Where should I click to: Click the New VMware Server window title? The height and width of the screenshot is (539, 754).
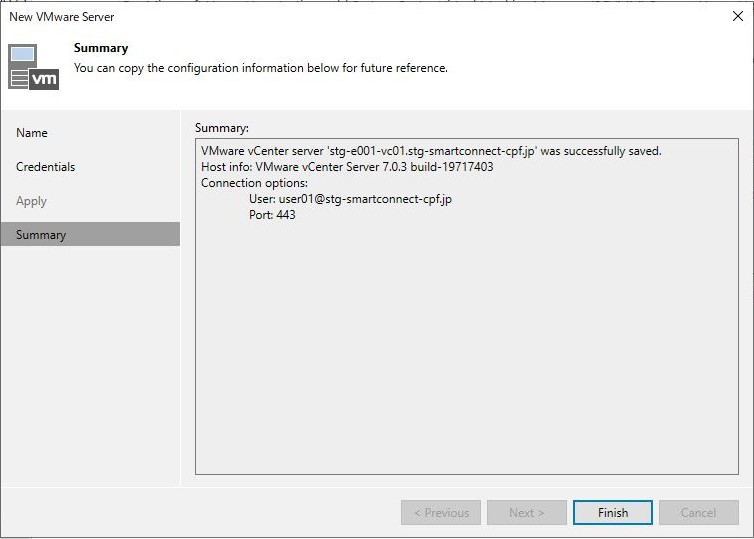pos(62,17)
